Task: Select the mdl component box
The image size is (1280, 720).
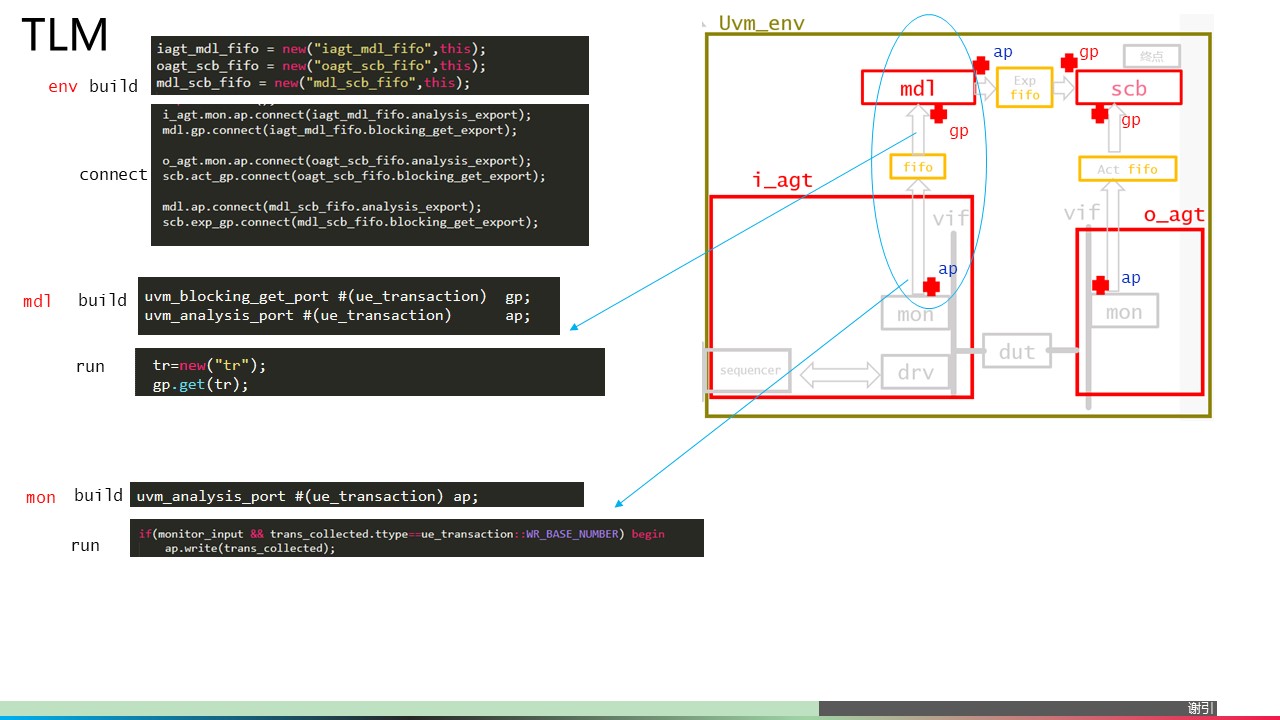Action: point(917,88)
